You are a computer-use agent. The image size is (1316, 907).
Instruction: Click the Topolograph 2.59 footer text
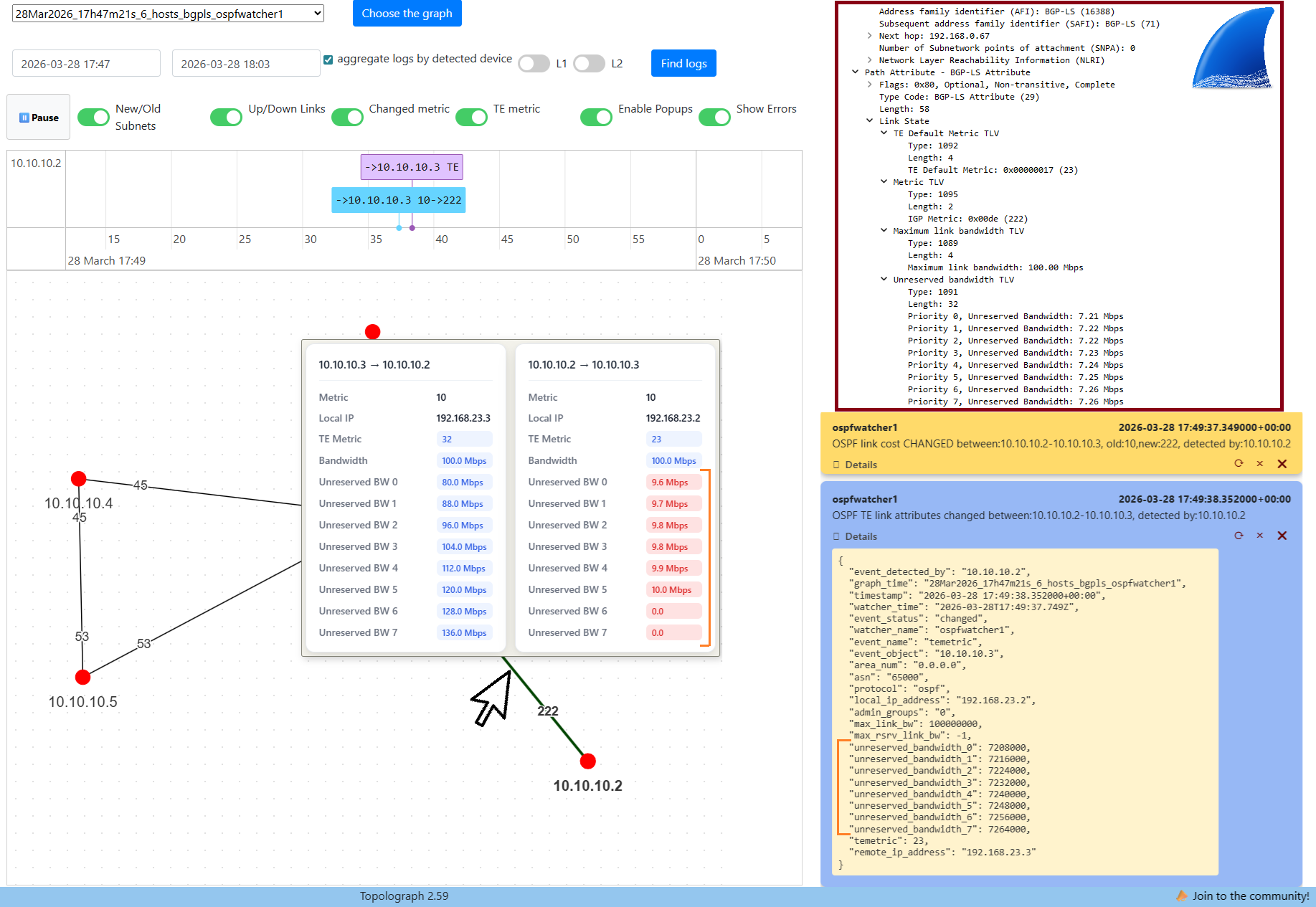tap(404, 896)
